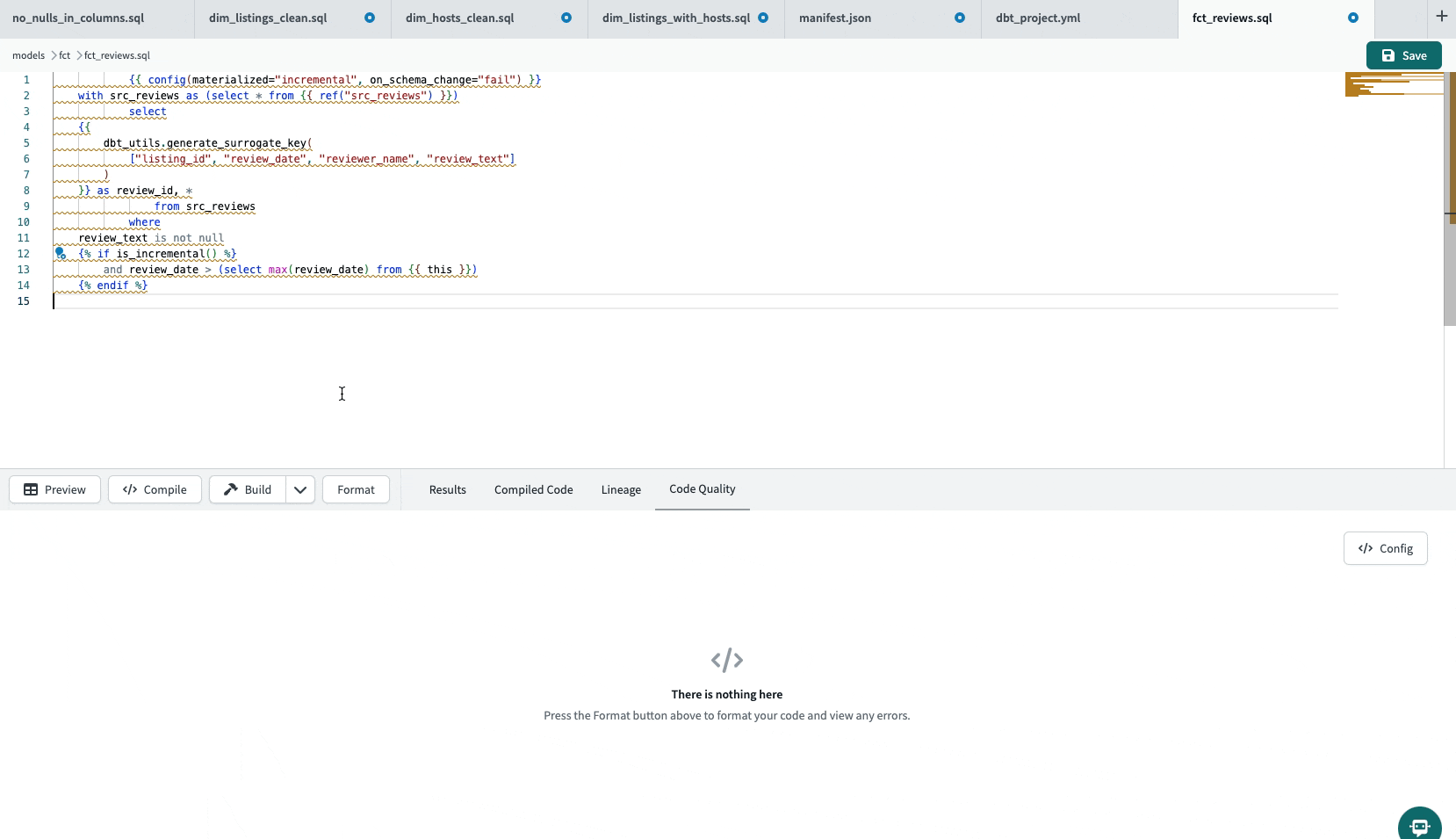The height and width of the screenshot is (839, 1456).
Task: Expand the Build options dropdown chevron
Action: [300, 489]
